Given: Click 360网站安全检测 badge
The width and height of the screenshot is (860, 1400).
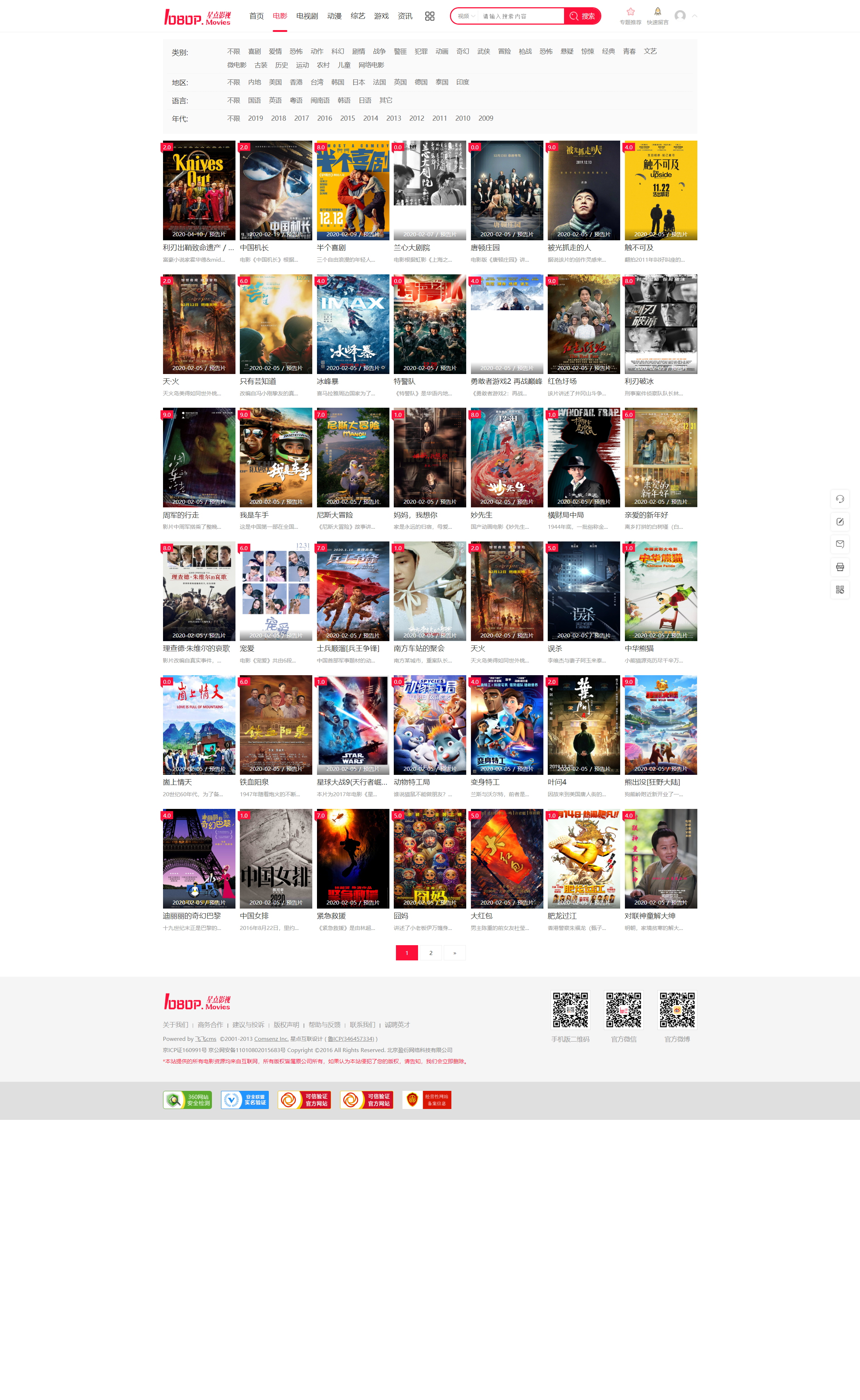Looking at the screenshot, I should click(x=187, y=1100).
